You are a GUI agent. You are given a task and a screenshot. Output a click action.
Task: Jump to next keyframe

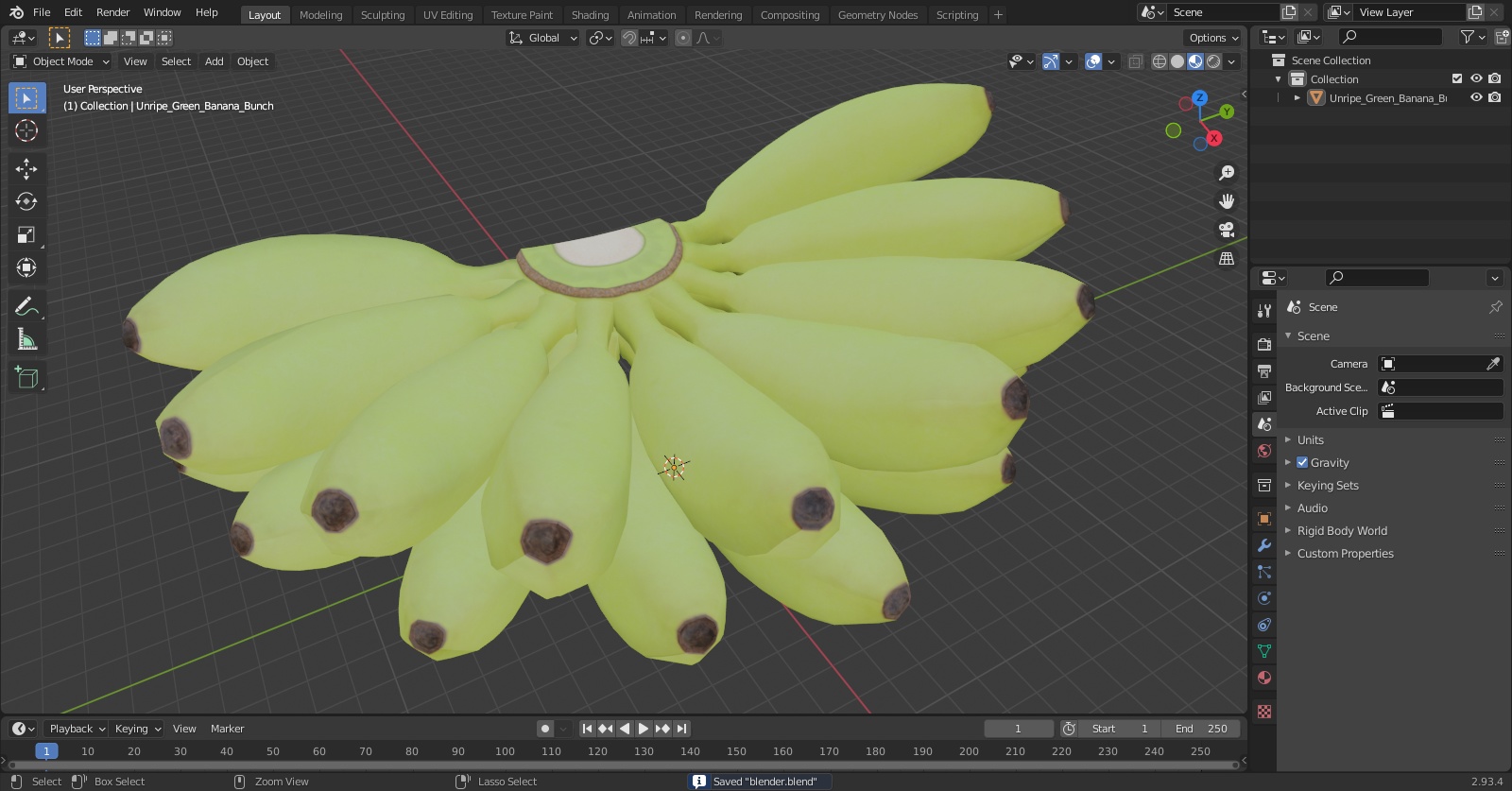[x=662, y=729]
